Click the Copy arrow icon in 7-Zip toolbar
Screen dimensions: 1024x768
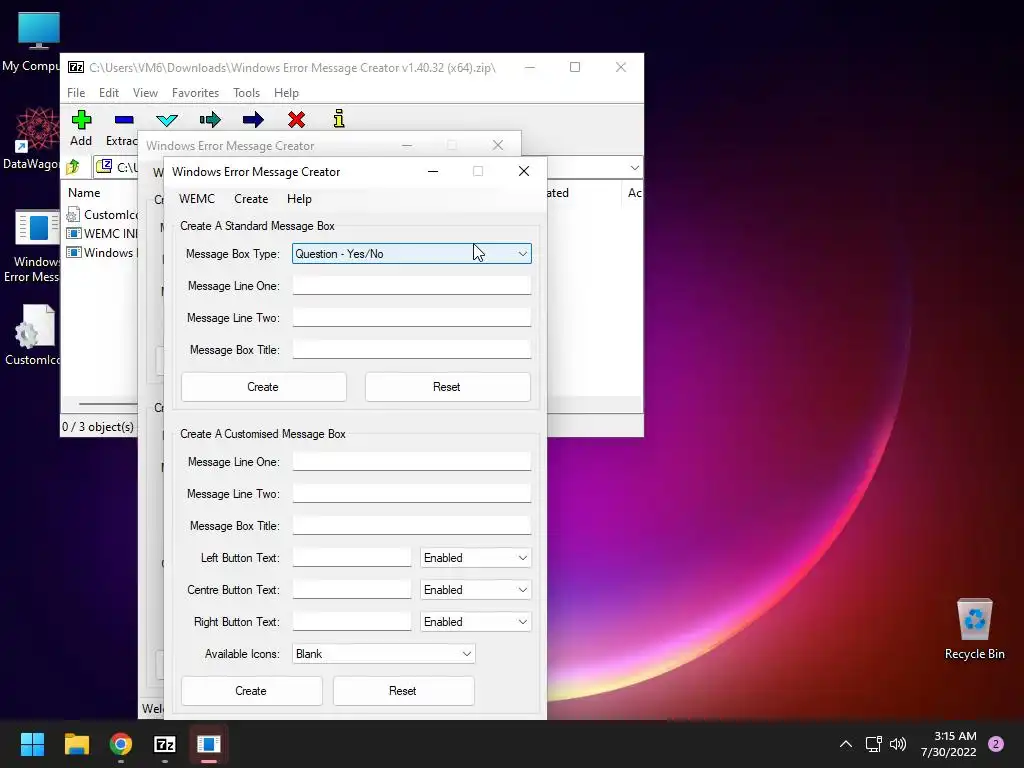click(x=210, y=120)
